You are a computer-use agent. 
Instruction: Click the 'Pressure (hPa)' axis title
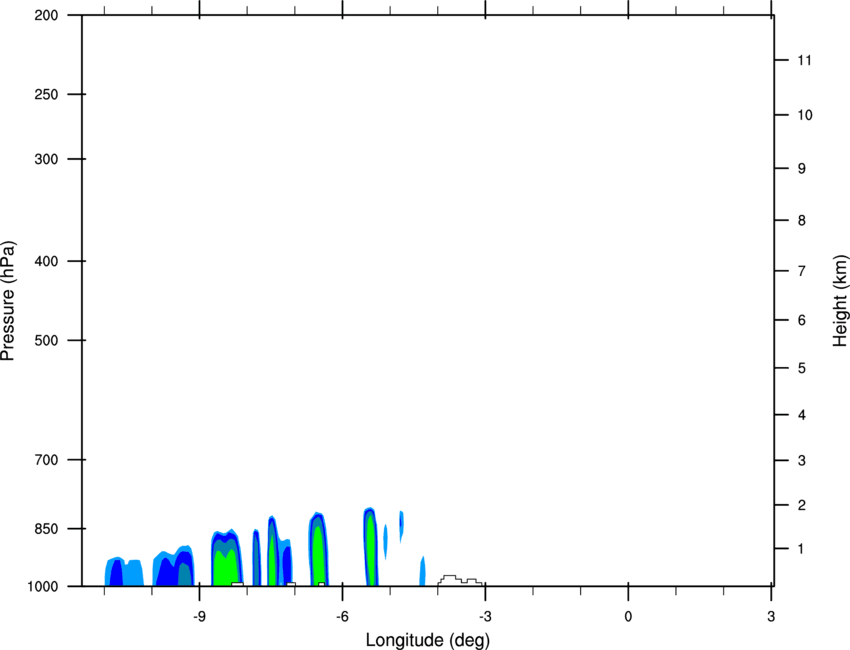8,301
